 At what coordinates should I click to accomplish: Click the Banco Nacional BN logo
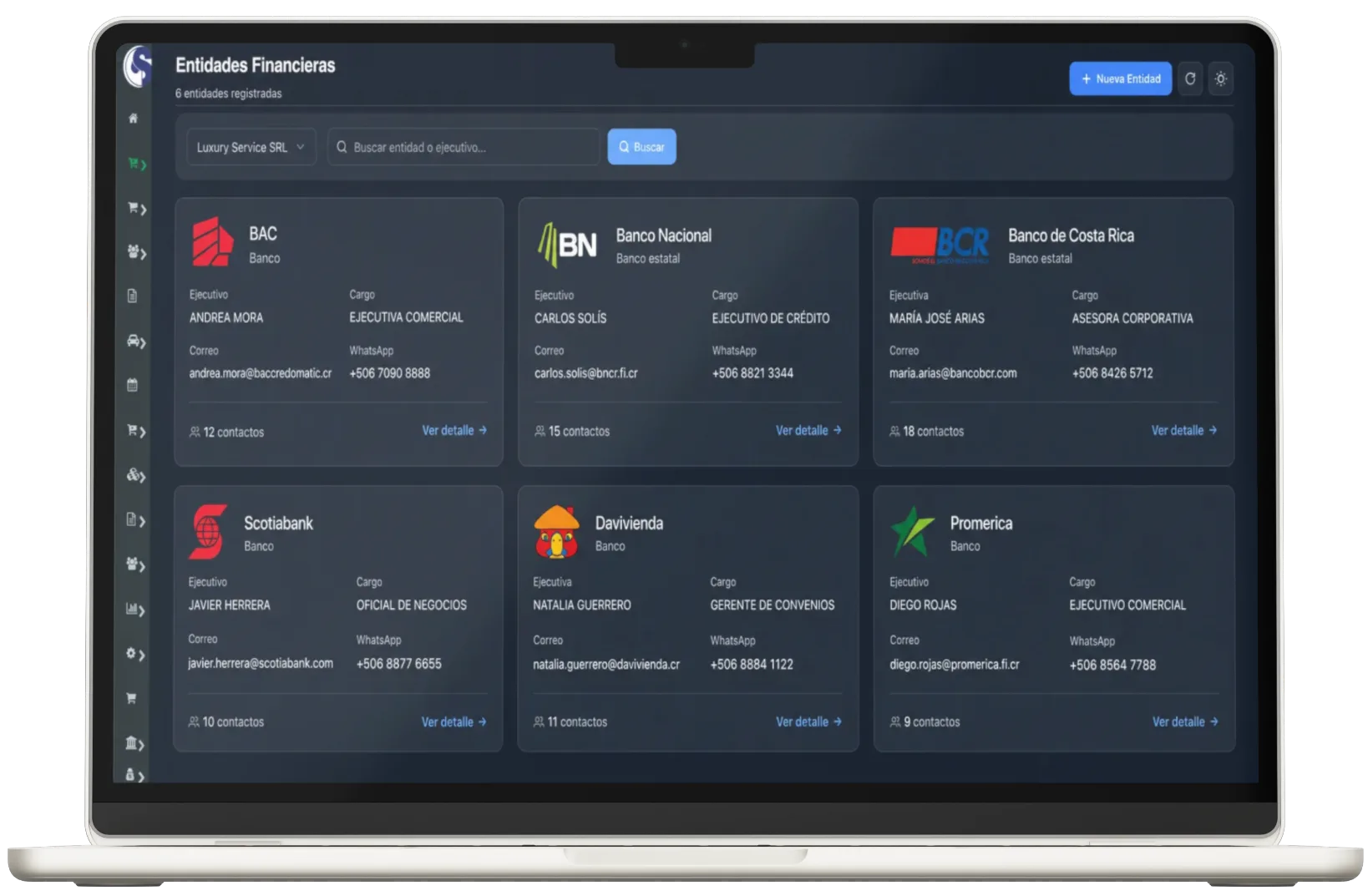(x=567, y=245)
